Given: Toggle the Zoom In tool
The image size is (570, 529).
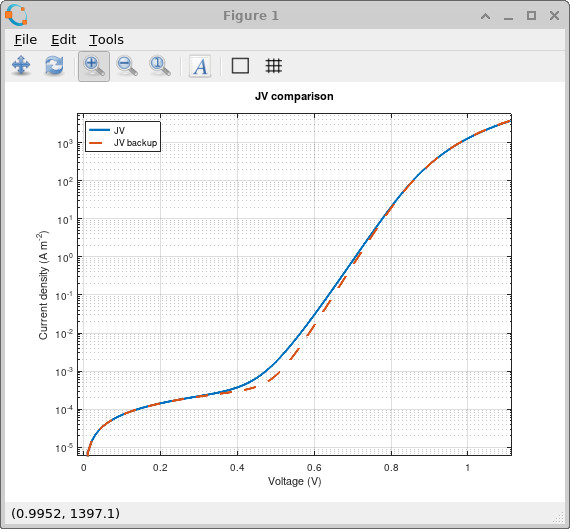Looking at the screenshot, I should [94, 66].
